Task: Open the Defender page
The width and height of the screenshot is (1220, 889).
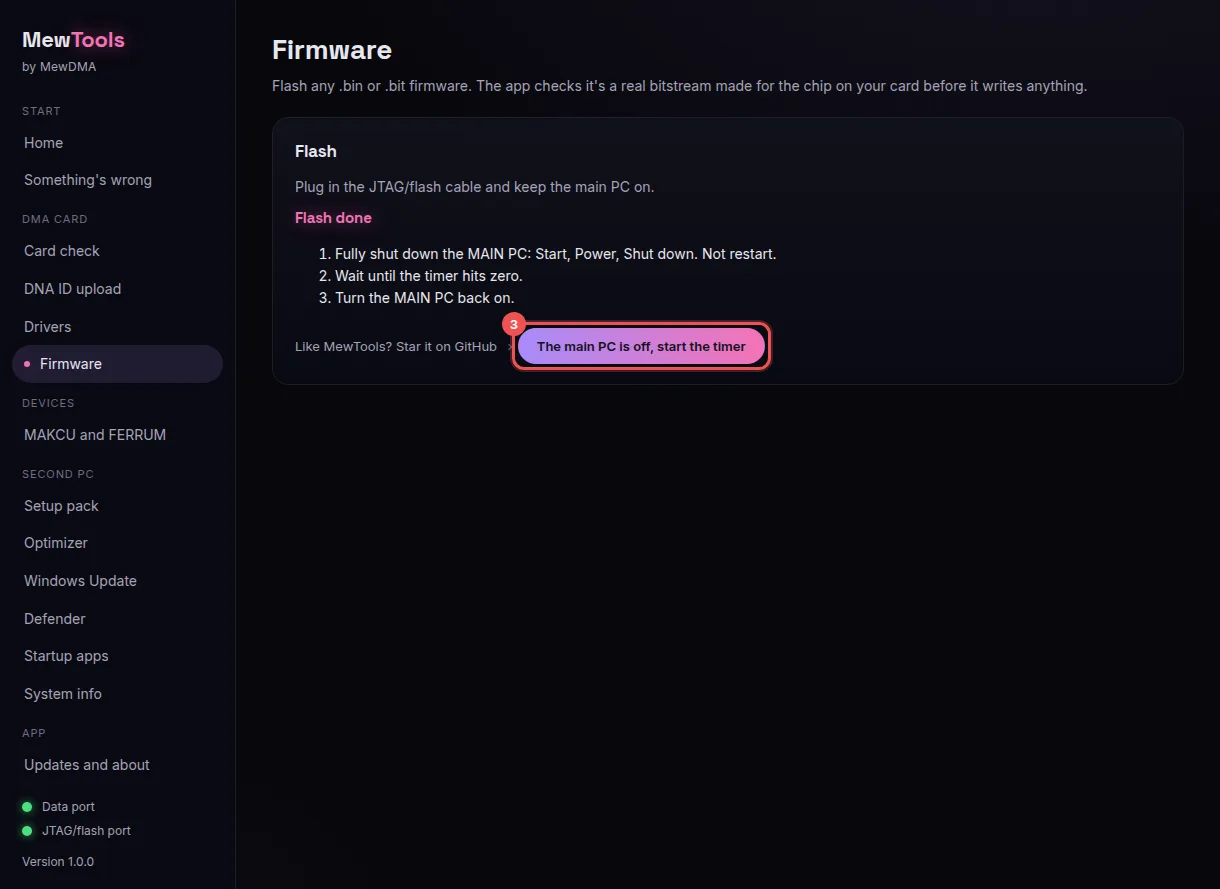Action: click(117, 619)
